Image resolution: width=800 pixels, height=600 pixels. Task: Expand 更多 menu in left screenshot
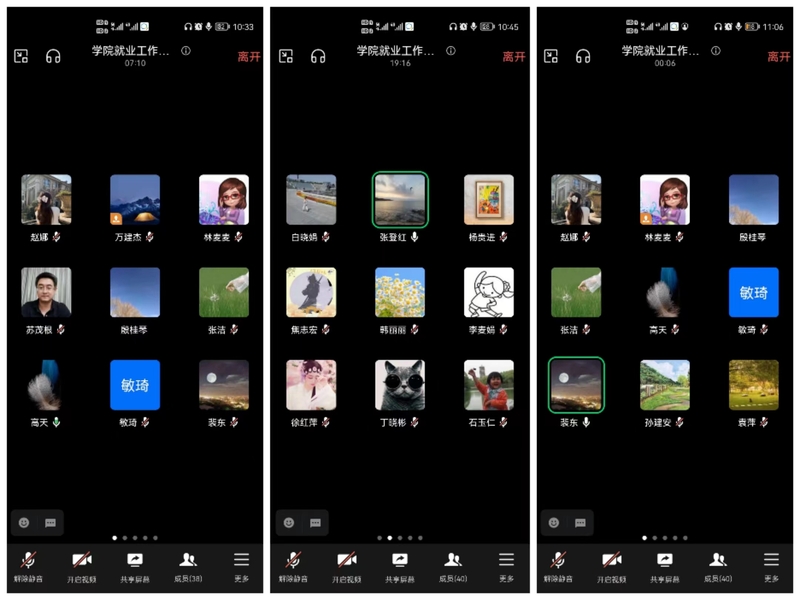tap(241, 566)
